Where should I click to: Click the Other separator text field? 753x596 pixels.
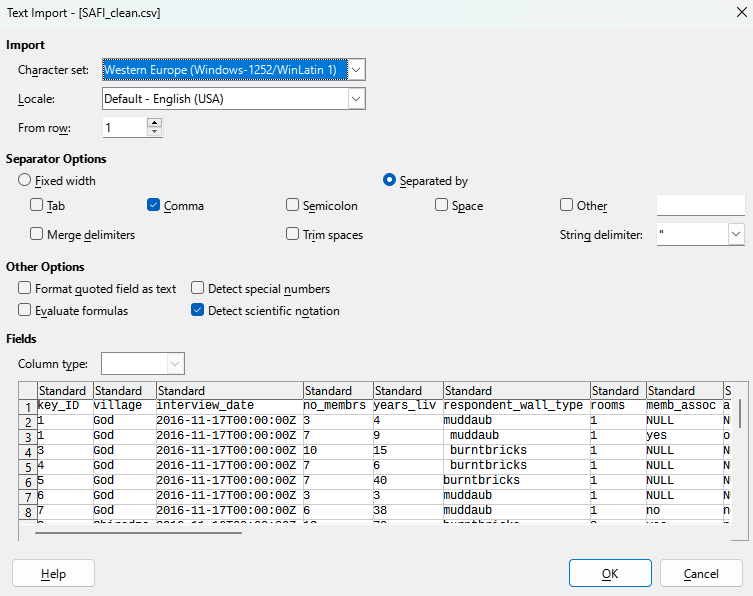coord(701,205)
